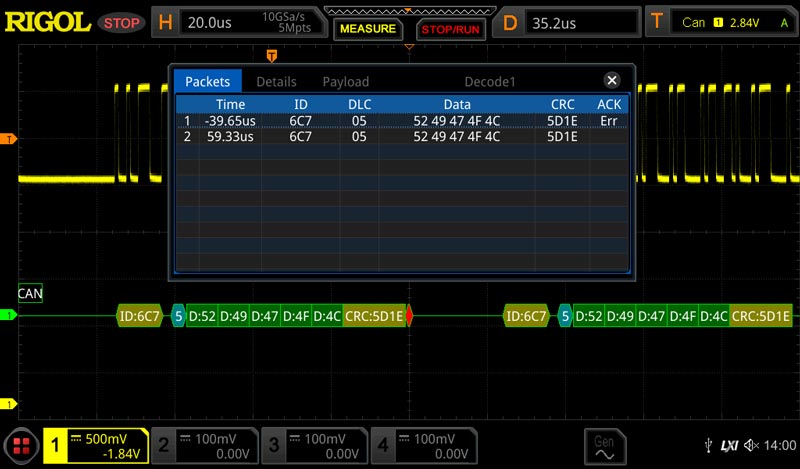Open the horizontal timebase 20.0us box
This screenshot has width=800, height=469.
pos(238,22)
